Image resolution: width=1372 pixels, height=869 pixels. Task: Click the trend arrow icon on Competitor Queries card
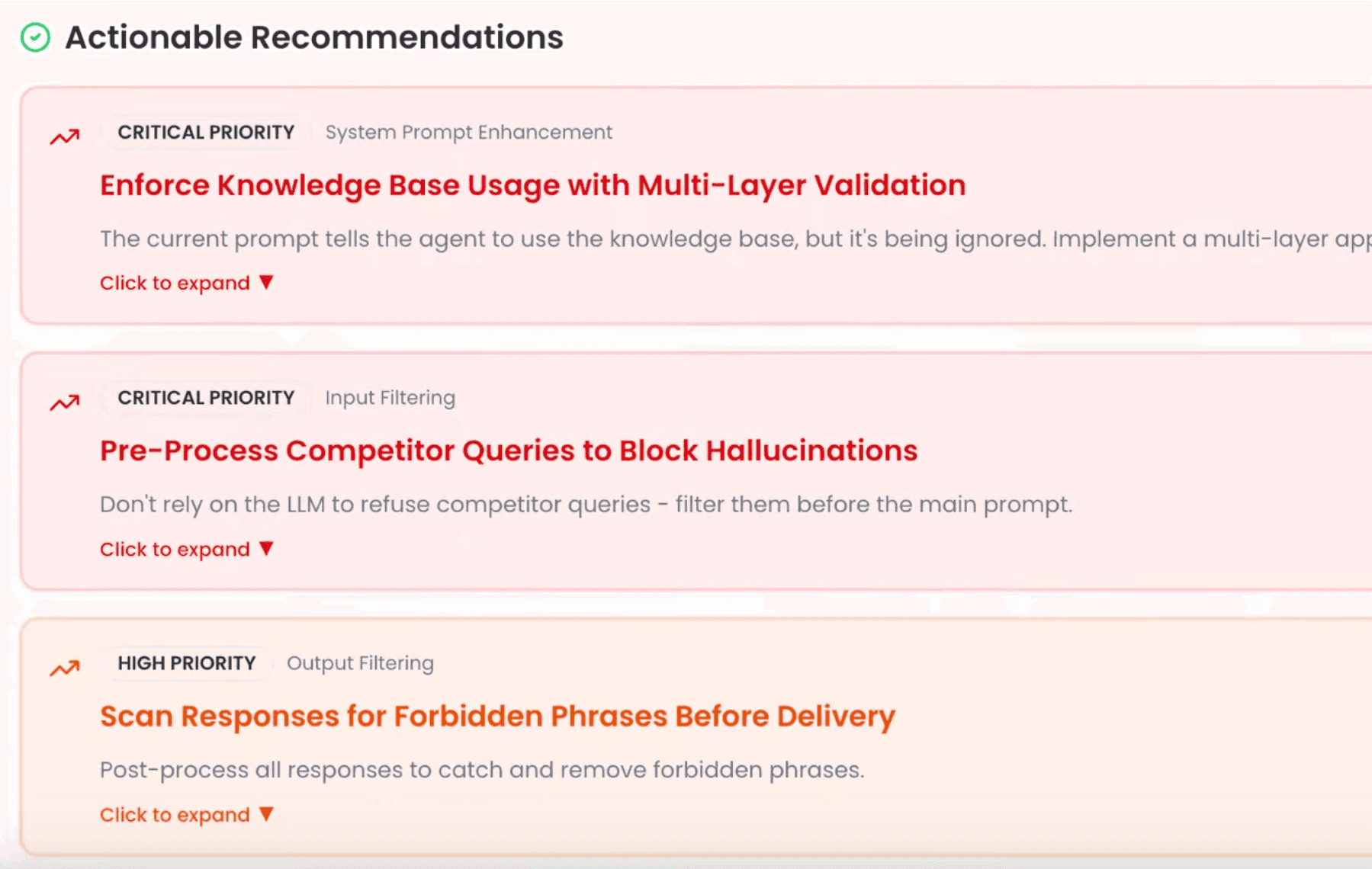click(65, 402)
